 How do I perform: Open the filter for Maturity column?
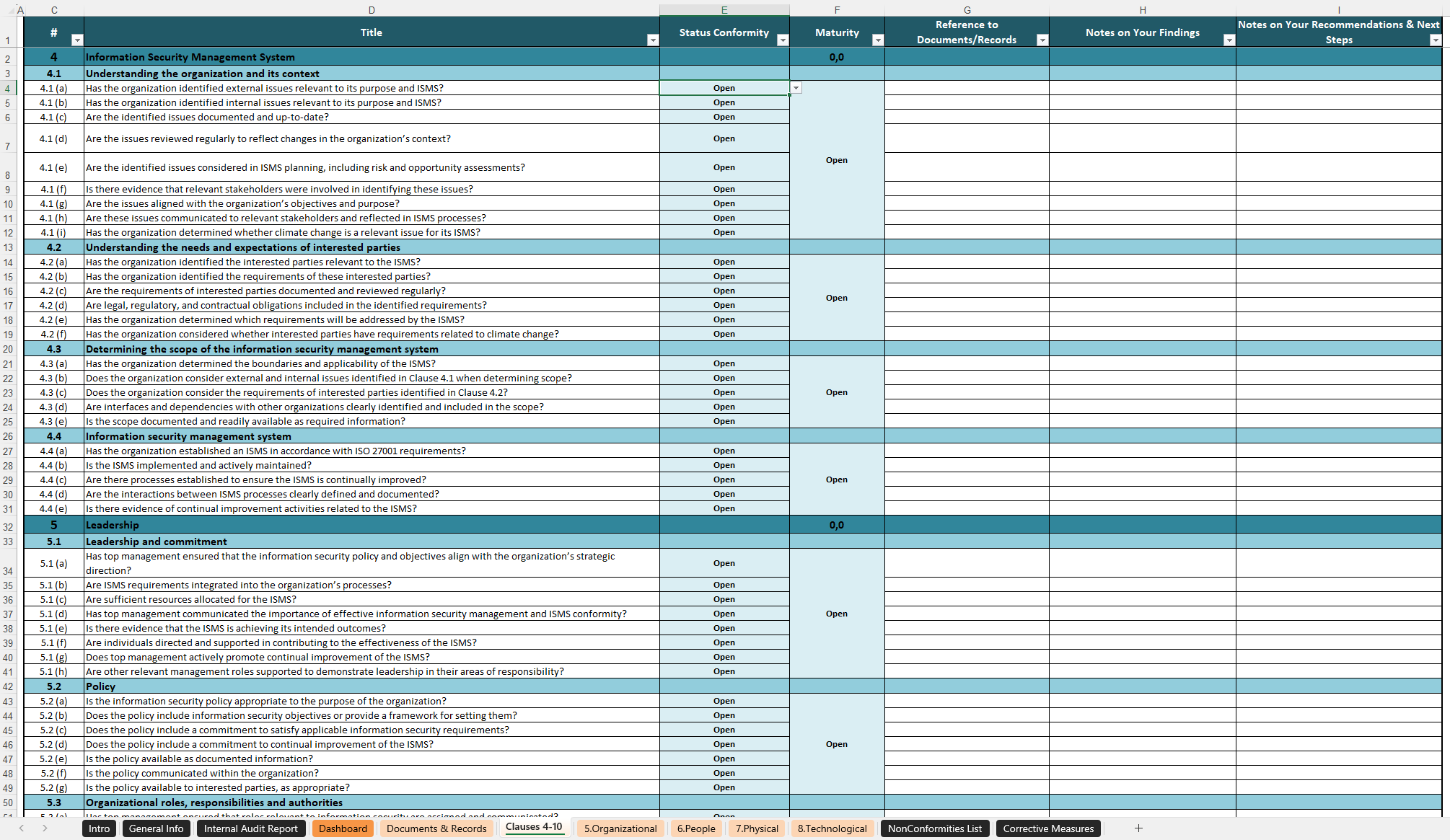(877, 40)
